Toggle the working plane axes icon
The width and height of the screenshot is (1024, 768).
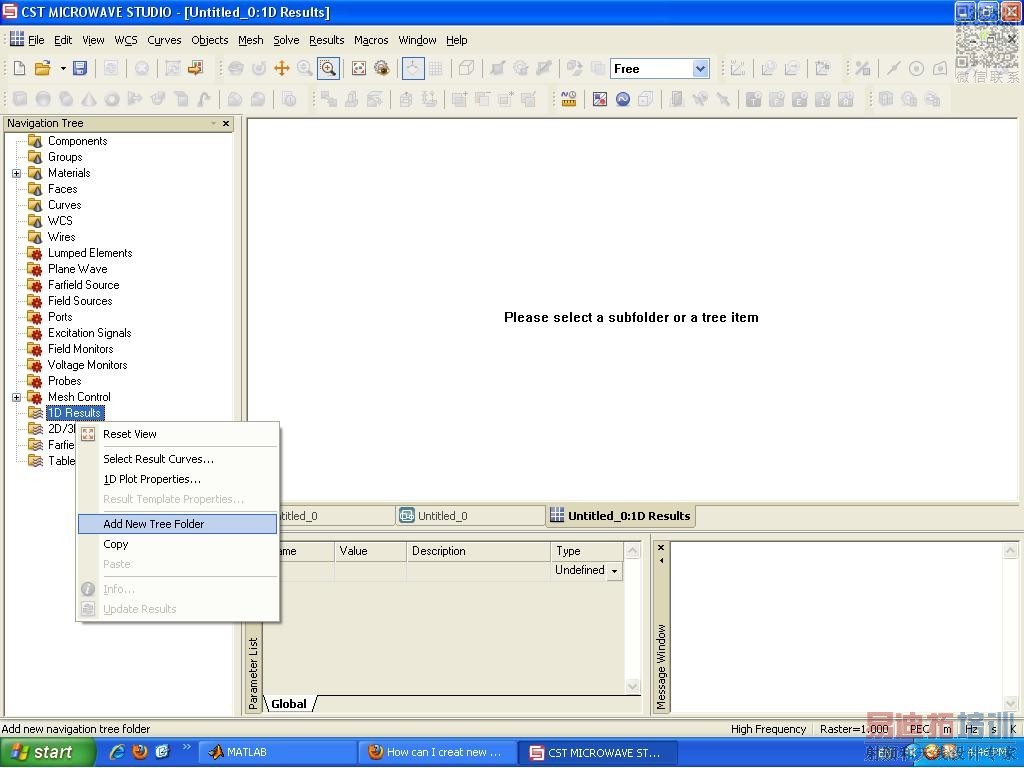413,68
